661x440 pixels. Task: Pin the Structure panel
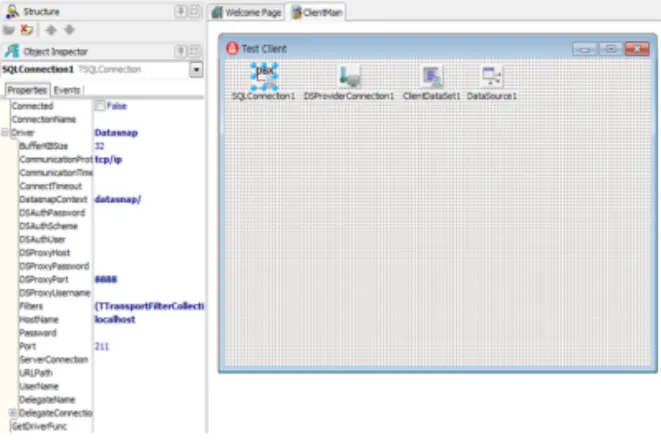point(180,11)
